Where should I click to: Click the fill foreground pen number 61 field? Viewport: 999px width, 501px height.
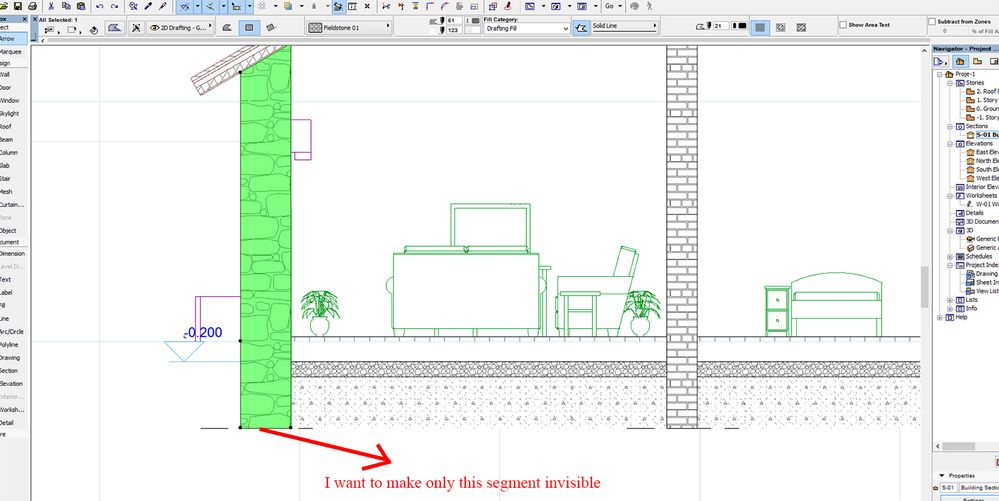[454, 21]
